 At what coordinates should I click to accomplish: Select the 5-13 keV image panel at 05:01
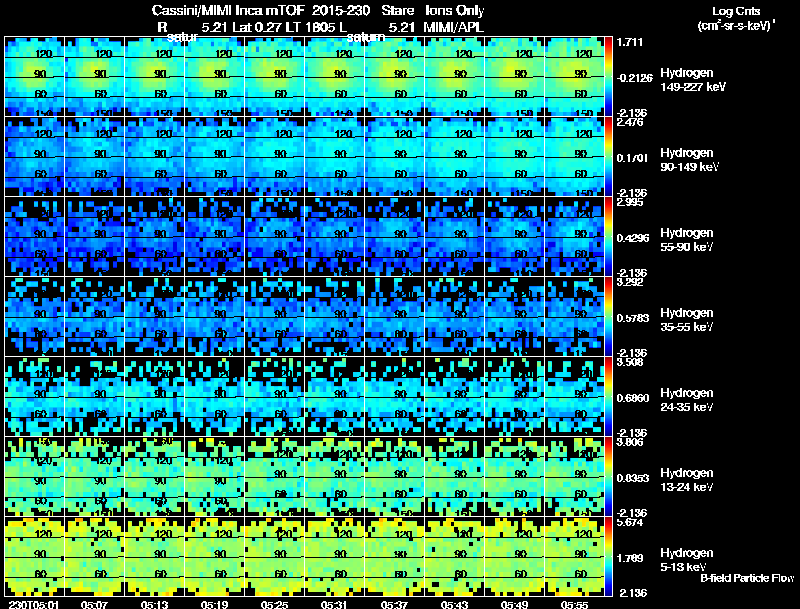coord(35,557)
